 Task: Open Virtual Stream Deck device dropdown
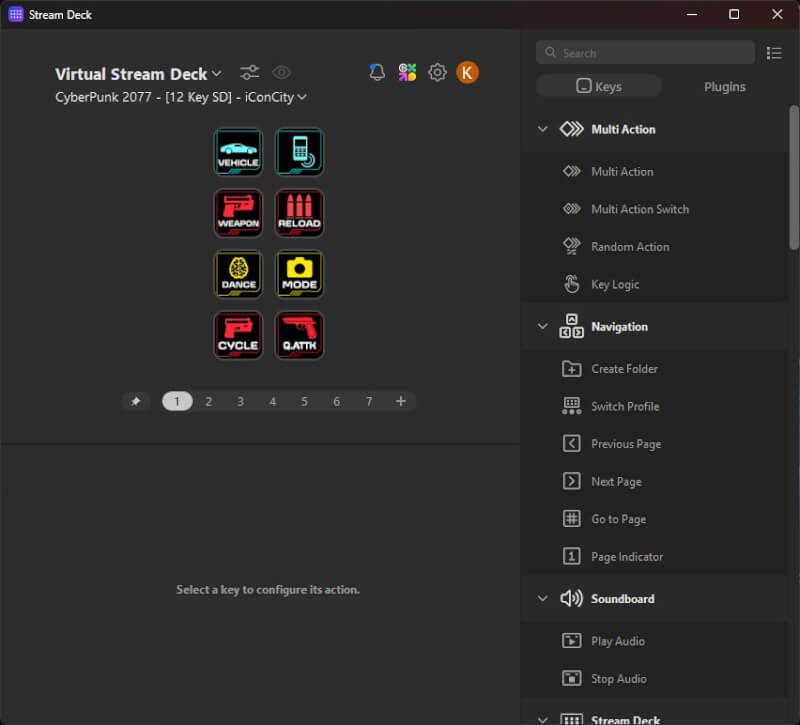138,74
